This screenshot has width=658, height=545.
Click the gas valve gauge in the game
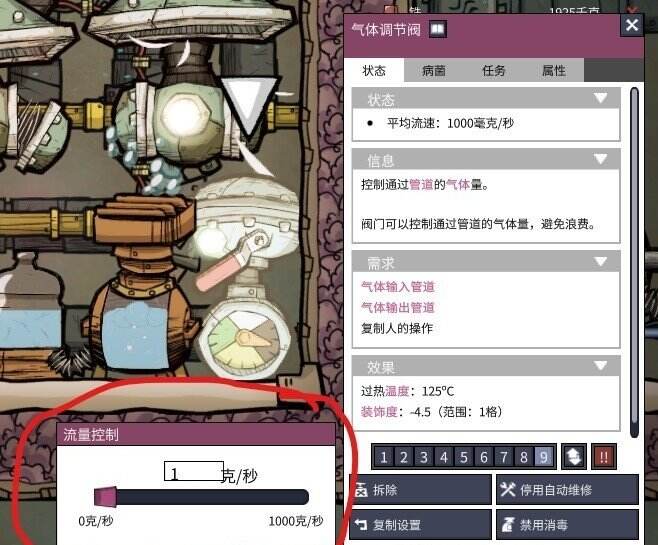pyautogui.click(x=245, y=339)
